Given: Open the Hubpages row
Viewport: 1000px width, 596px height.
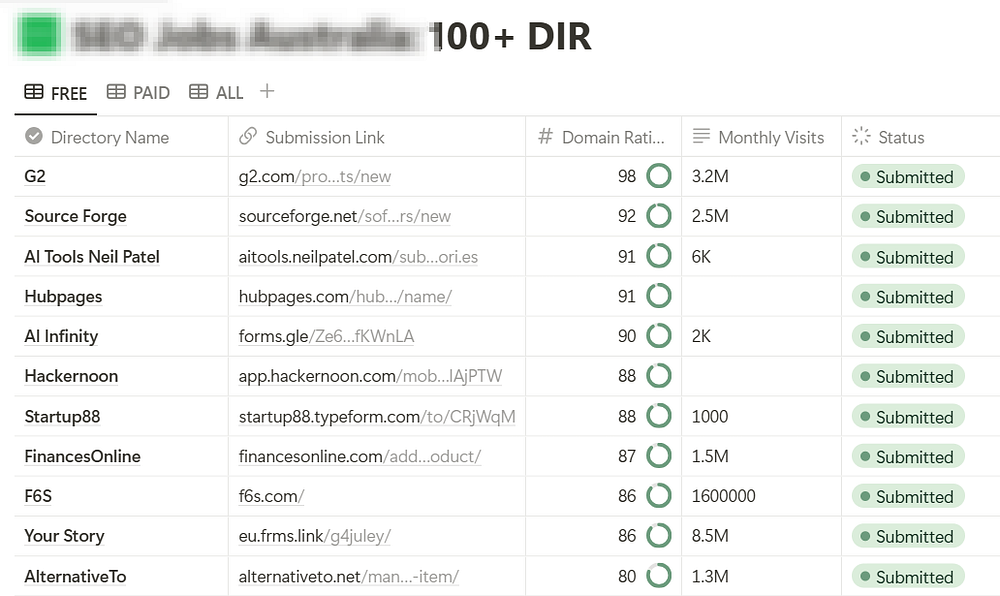Looking at the screenshot, I should [x=63, y=297].
